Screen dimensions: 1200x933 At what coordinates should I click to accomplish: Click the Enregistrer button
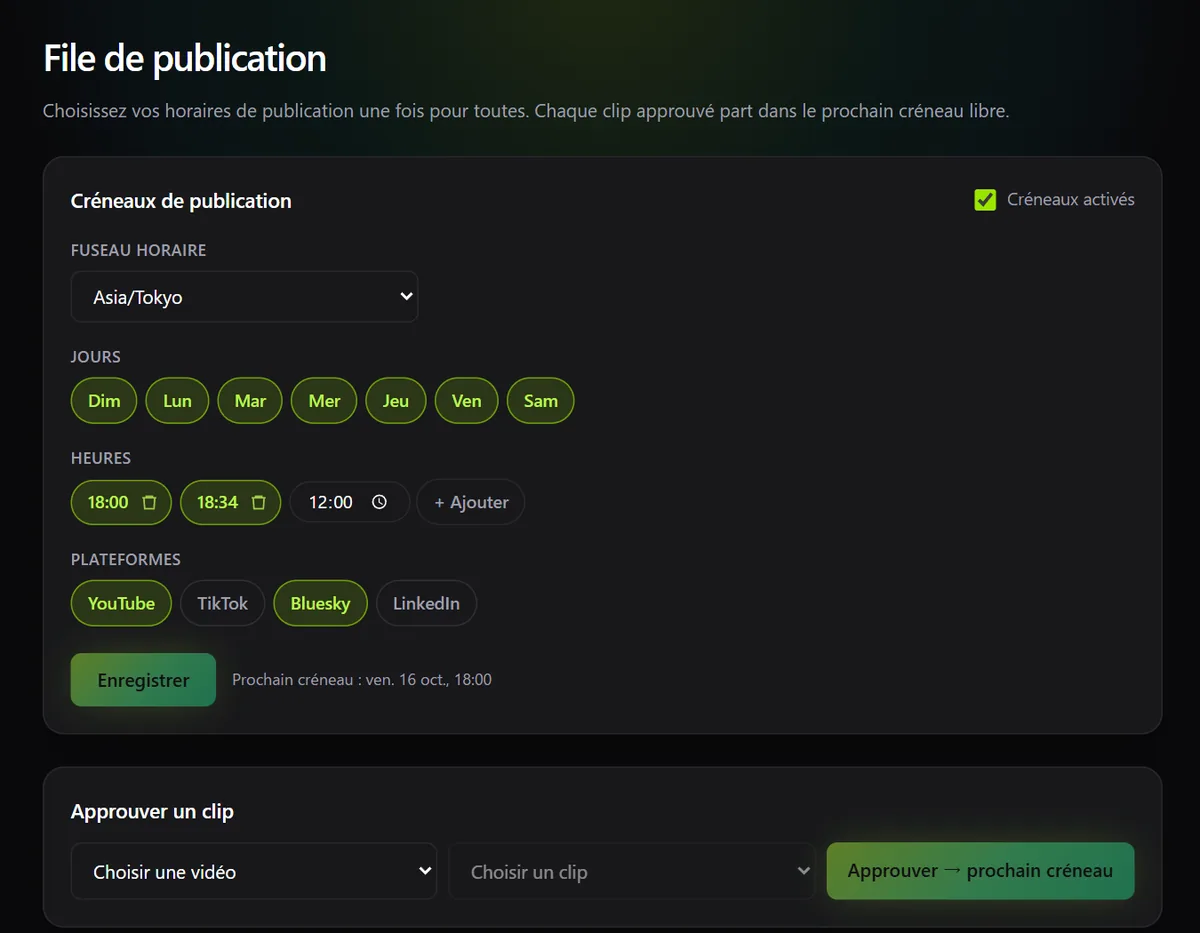tap(143, 680)
